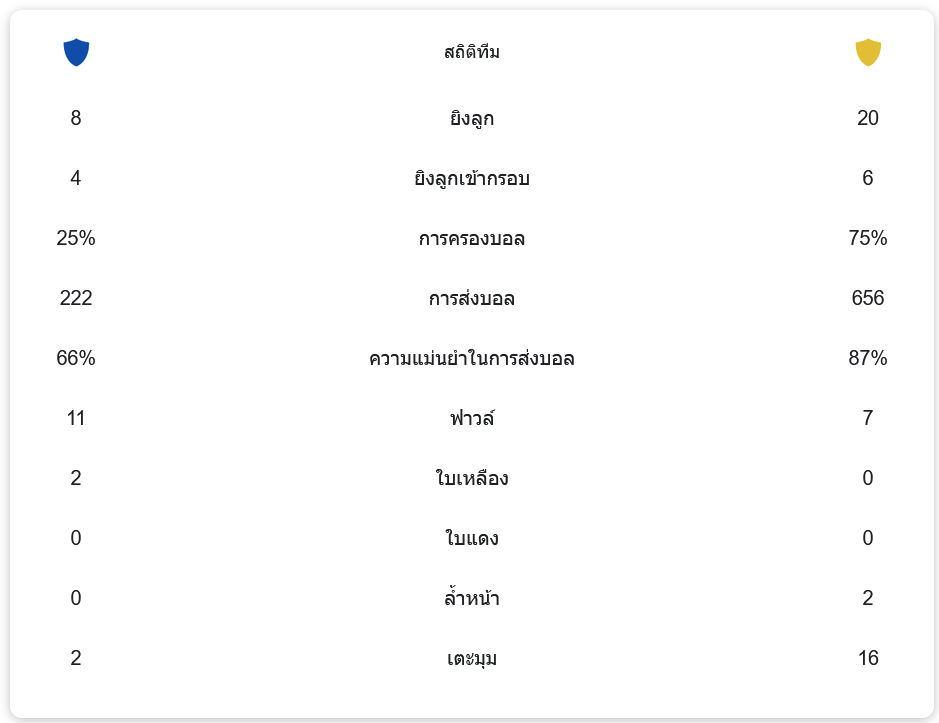Click the away team's 75% possession value
The image size is (939, 723).
click(x=868, y=238)
